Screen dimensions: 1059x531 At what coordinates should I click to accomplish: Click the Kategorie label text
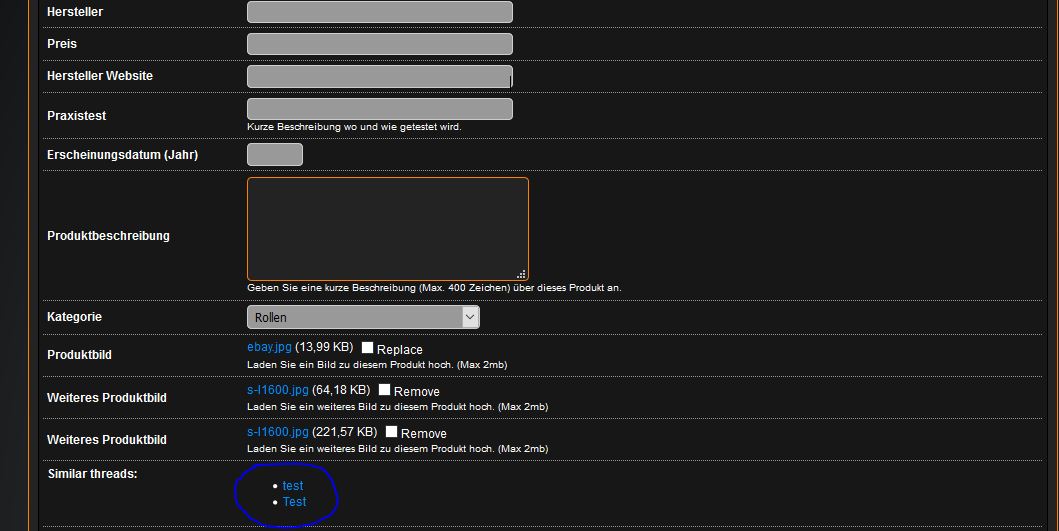coord(74,317)
